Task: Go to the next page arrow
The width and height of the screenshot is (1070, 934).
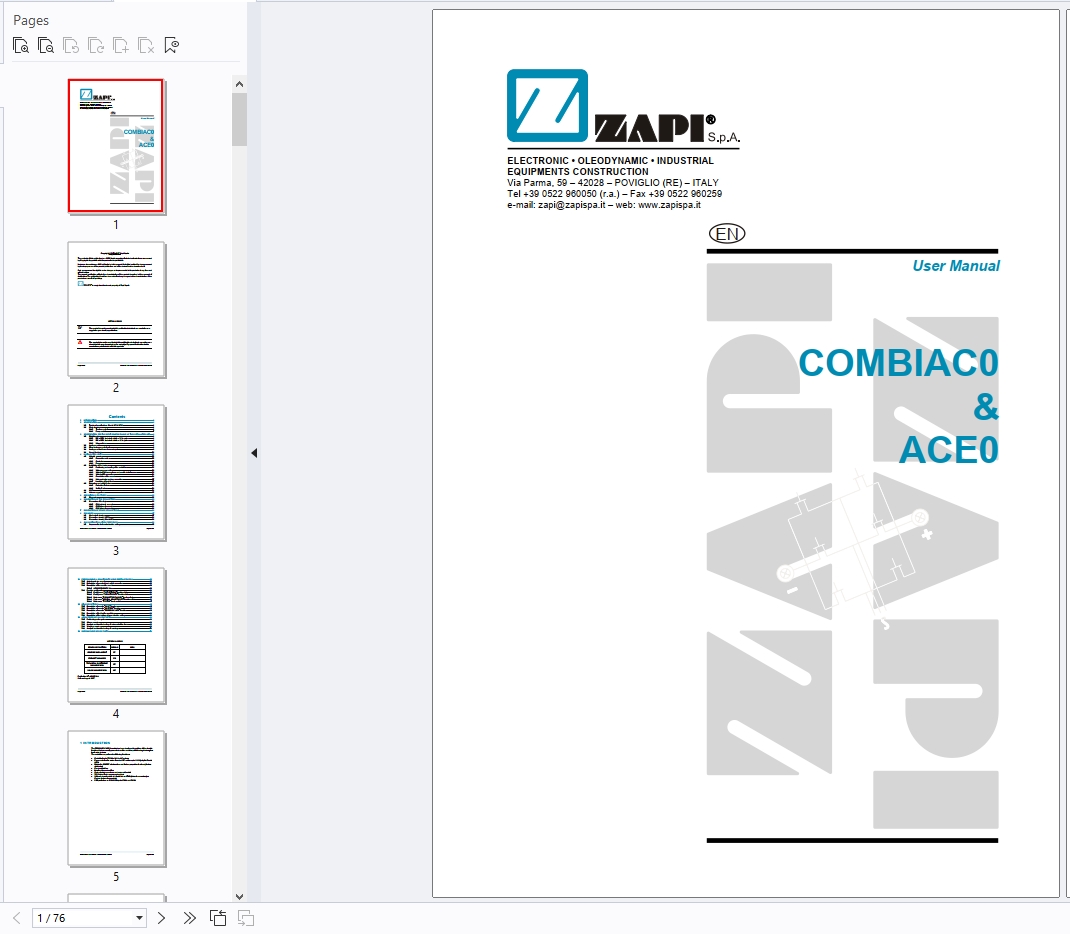Action: coord(162,918)
